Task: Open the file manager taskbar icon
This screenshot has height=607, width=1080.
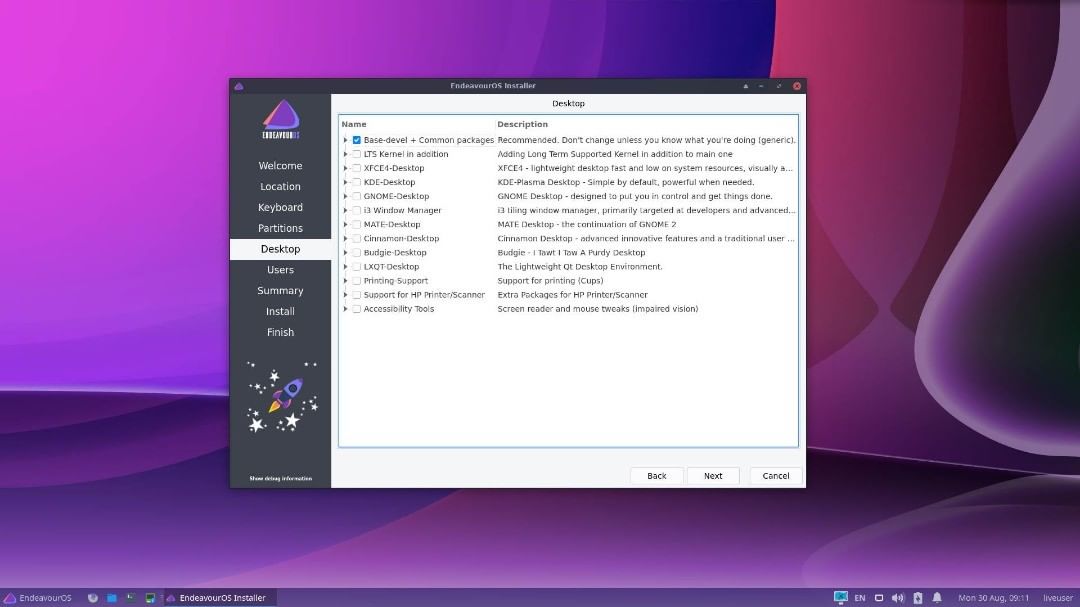Action: pyautogui.click(x=112, y=598)
